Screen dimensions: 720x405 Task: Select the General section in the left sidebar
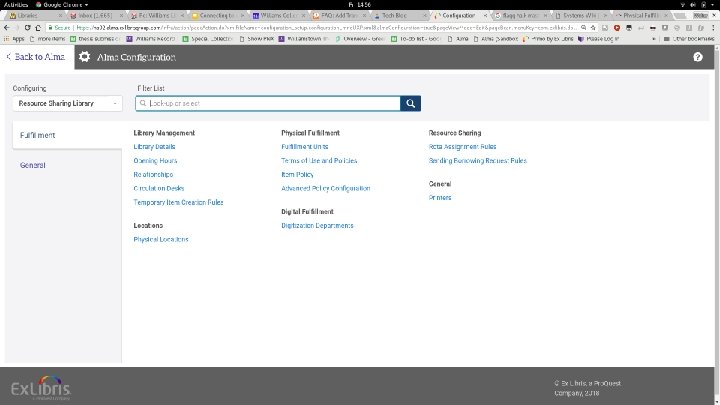[x=33, y=165]
